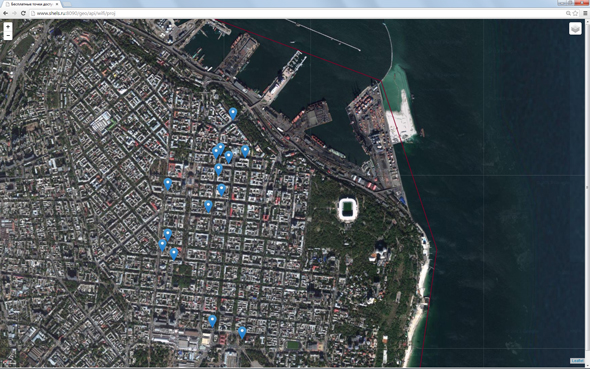Viewport: 590px width, 369px height.
Task: Click the browser forward arrow
Action: click(x=14, y=13)
